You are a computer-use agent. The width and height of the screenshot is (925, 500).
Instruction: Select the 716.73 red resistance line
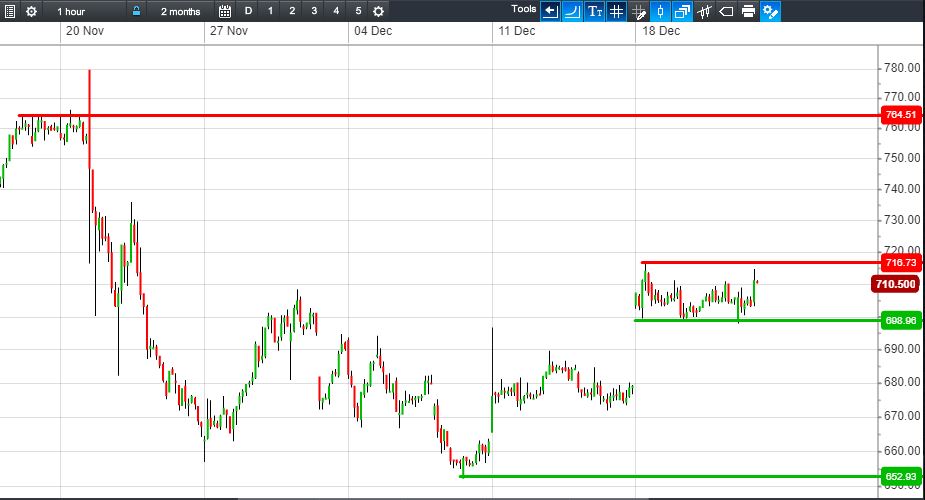point(760,262)
